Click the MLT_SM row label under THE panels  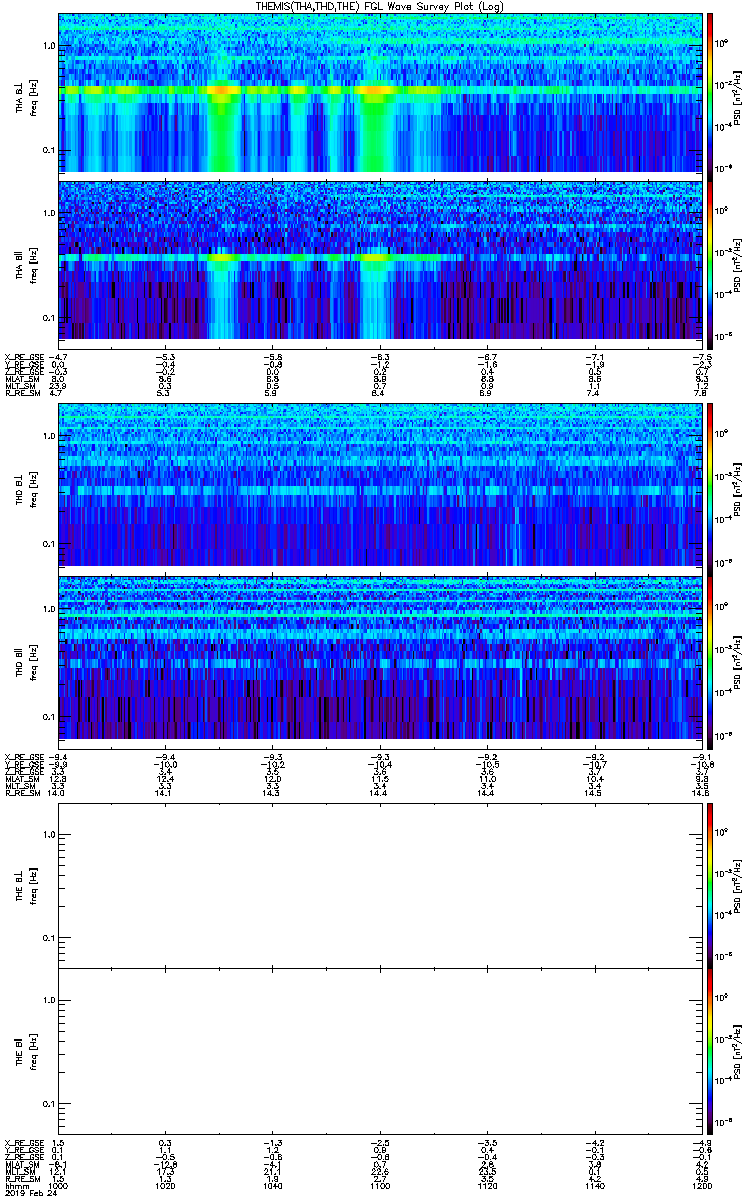click(x=19, y=1172)
